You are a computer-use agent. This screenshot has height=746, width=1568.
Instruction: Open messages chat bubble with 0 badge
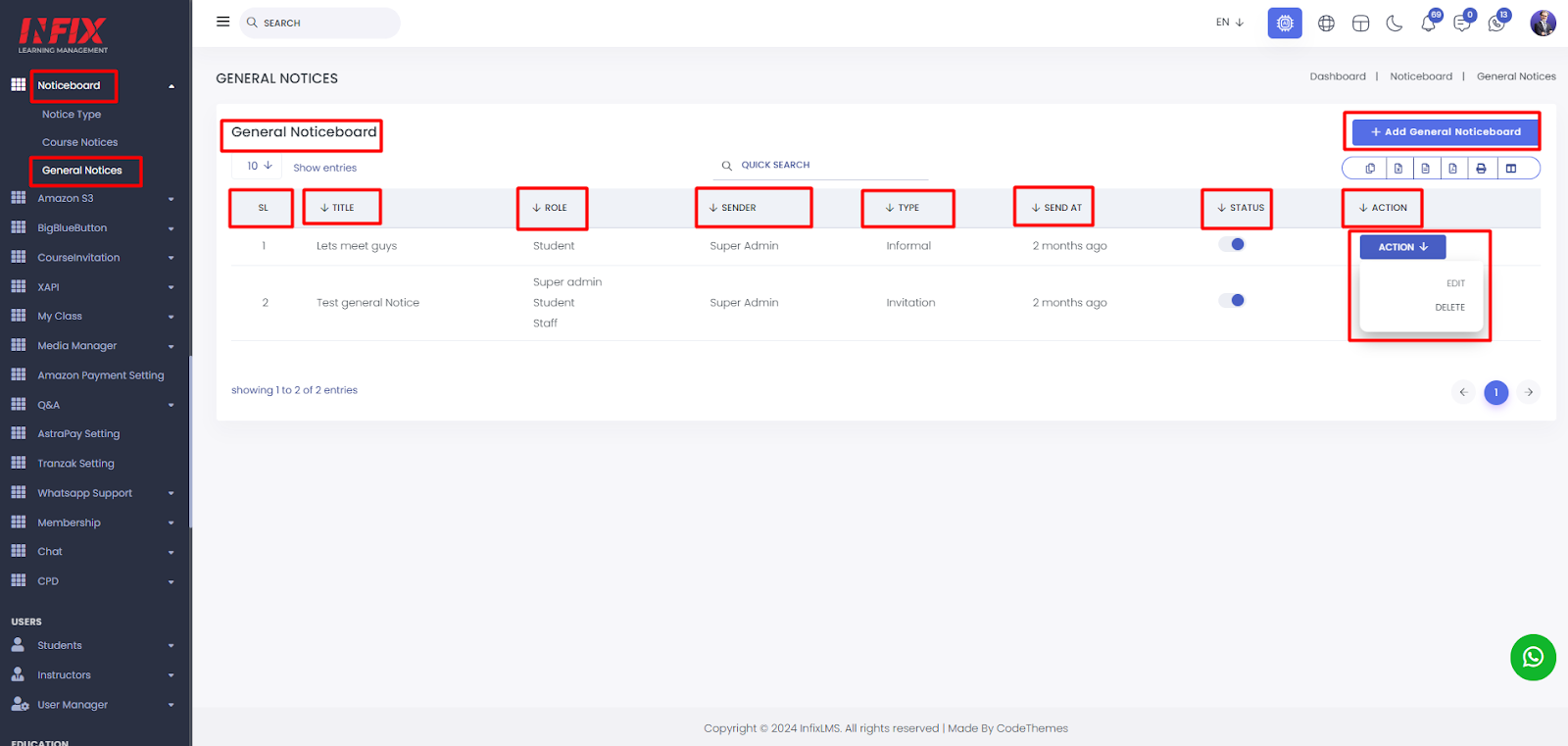[x=1463, y=22]
